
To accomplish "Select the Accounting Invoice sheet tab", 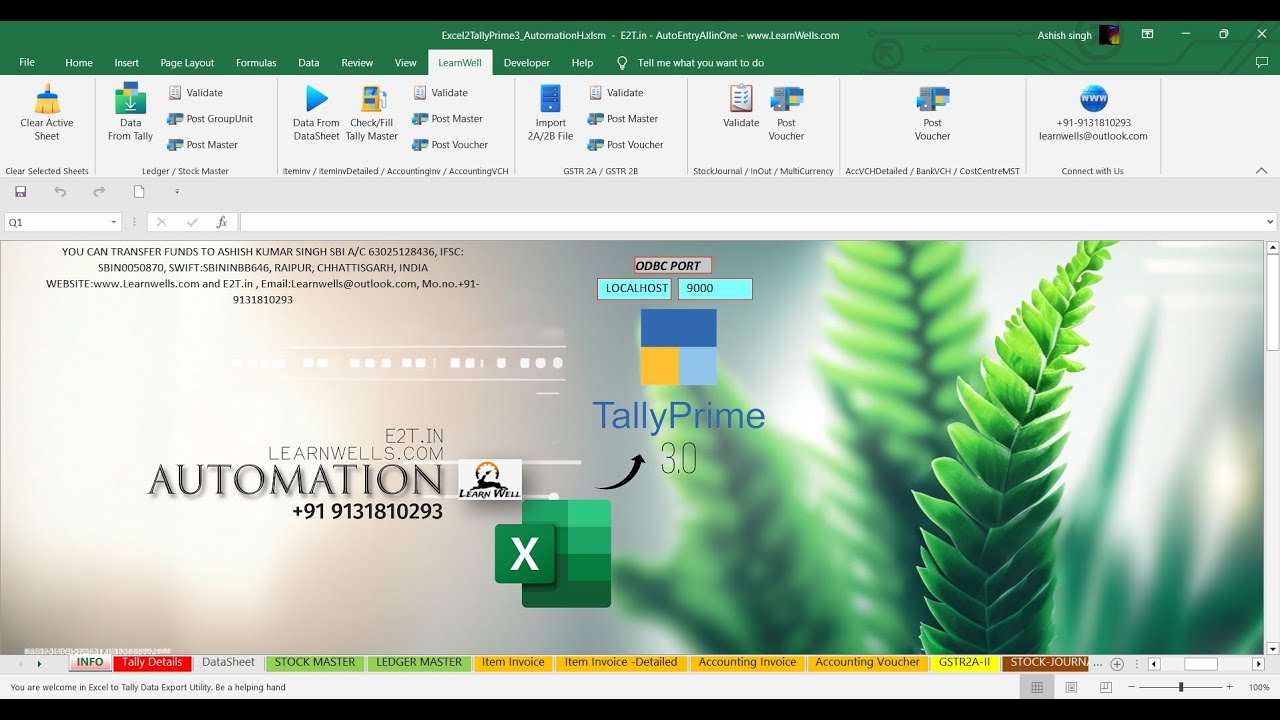I will point(748,662).
